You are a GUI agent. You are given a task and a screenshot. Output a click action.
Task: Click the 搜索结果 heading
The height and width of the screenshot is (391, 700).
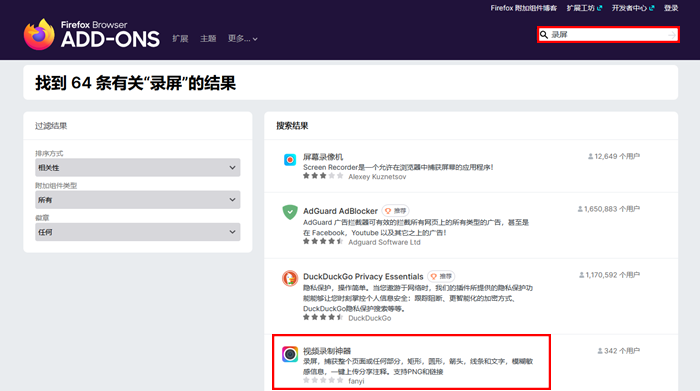pyautogui.click(x=292, y=126)
